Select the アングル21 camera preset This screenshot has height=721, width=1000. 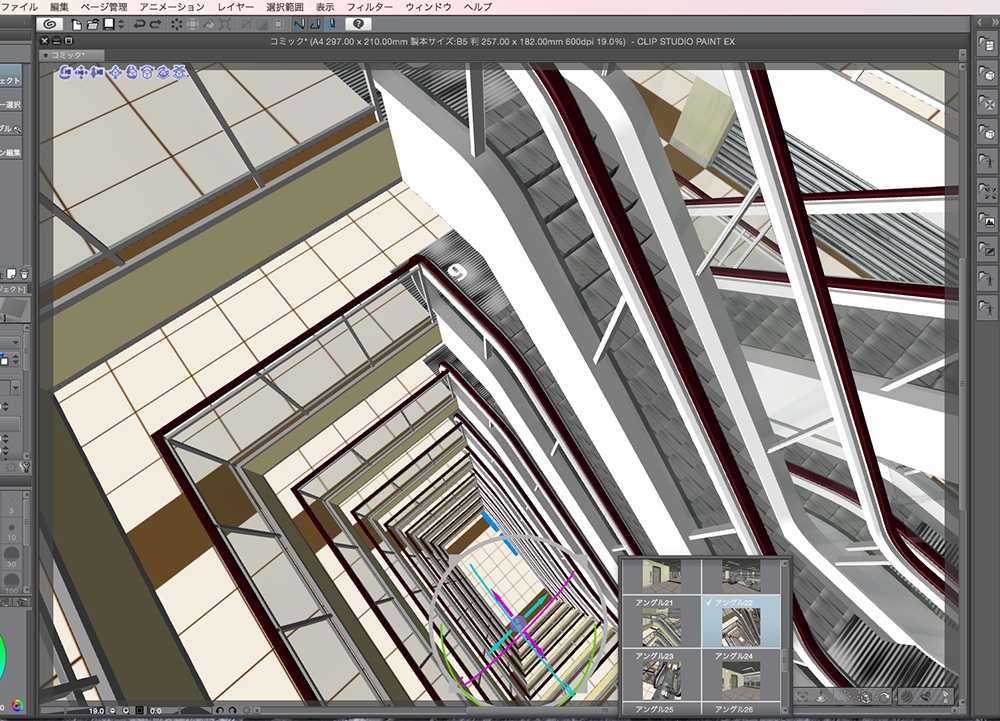pyautogui.click(x=660, y=626)
